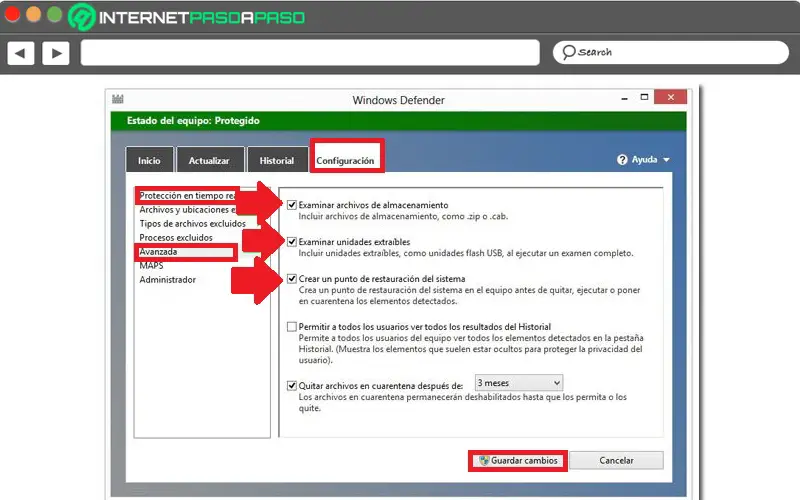Select MAPS settings category

click(152, 266)
